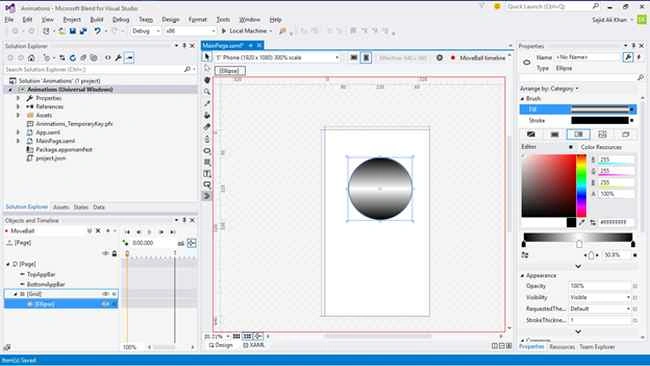This screenshot has height=366, width=650.
Task: Select the Stroke brush row
Action: coord(578,121)
